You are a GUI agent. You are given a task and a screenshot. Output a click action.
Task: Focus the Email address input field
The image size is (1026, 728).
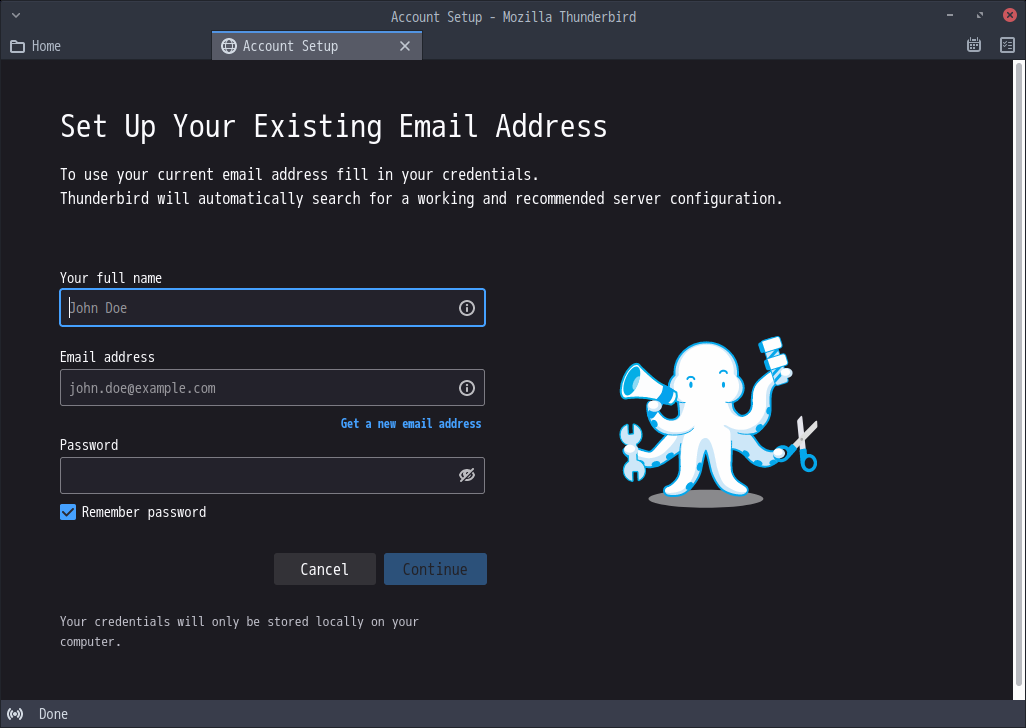coord(272,388)
